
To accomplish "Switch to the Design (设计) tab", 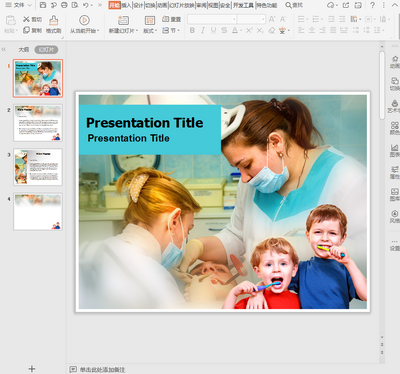I will (138, 5).
